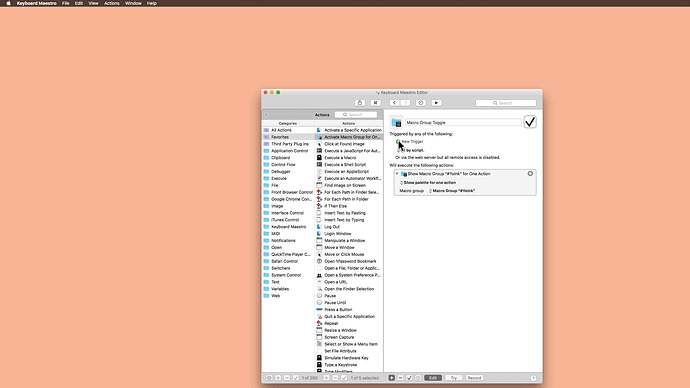Open the Edit menu in the menu bar
The image size is (690, 388).
tap(79, 3)
